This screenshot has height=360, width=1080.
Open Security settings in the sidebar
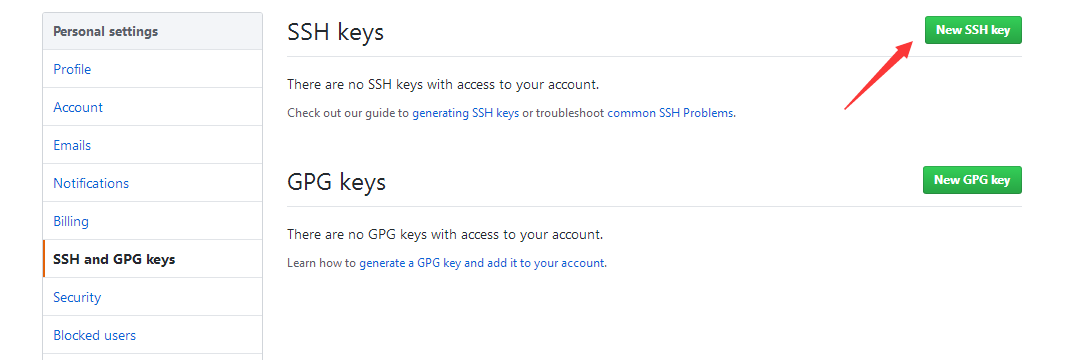152,297
